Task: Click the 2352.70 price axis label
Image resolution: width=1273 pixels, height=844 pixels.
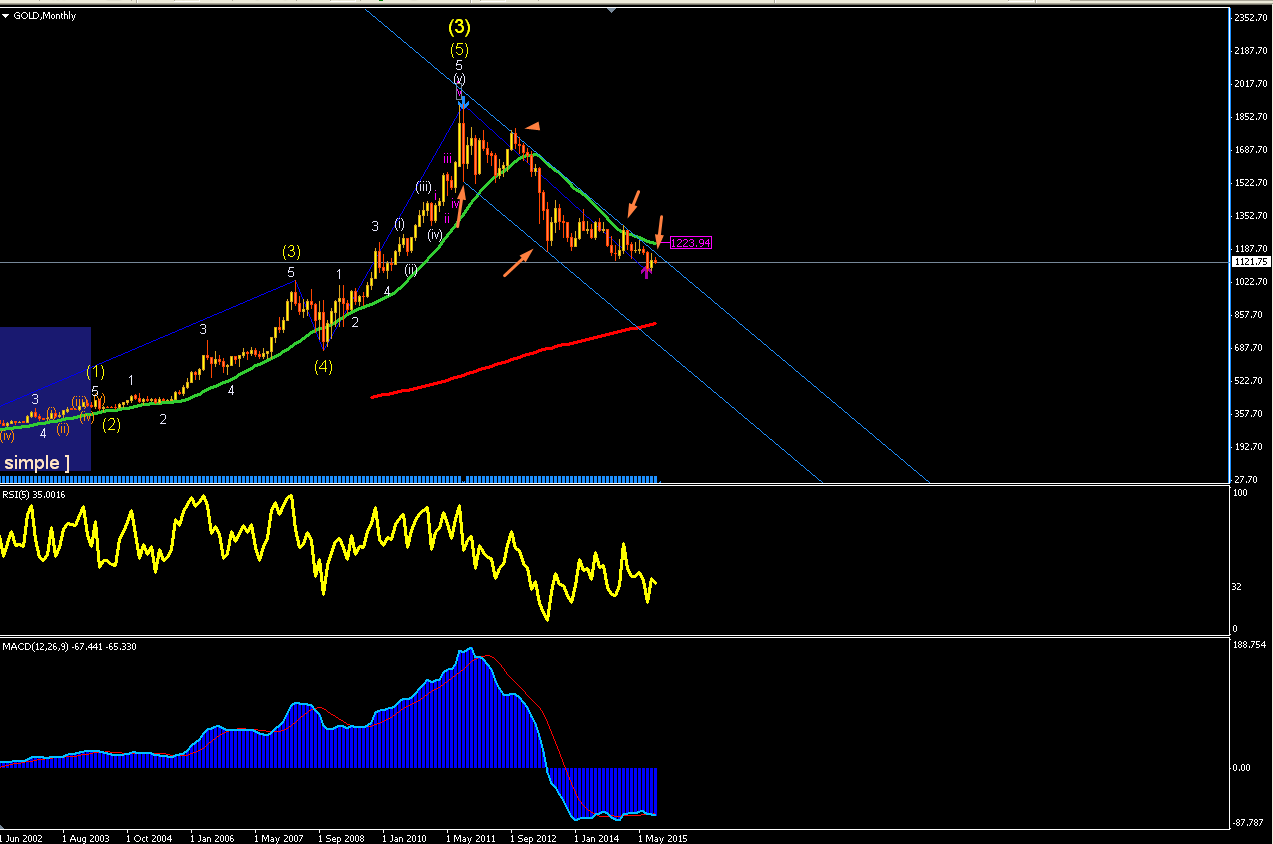Action: [1251, 18]
